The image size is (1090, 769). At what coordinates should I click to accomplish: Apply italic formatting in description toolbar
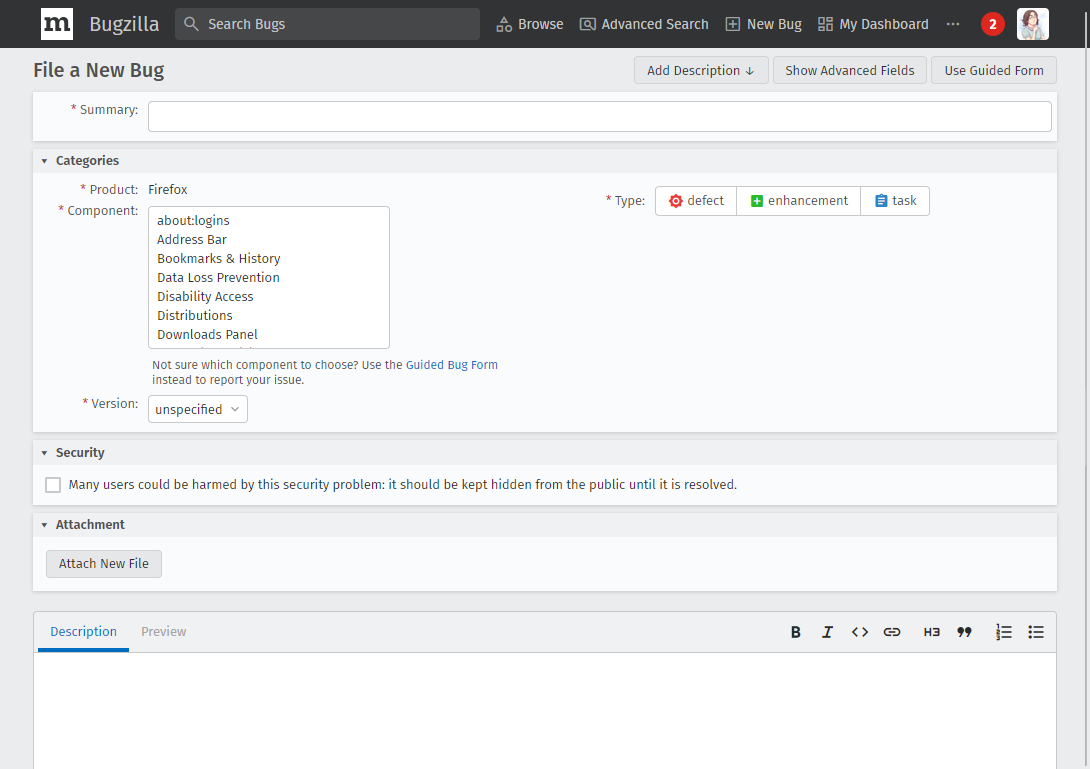[827, 632]
